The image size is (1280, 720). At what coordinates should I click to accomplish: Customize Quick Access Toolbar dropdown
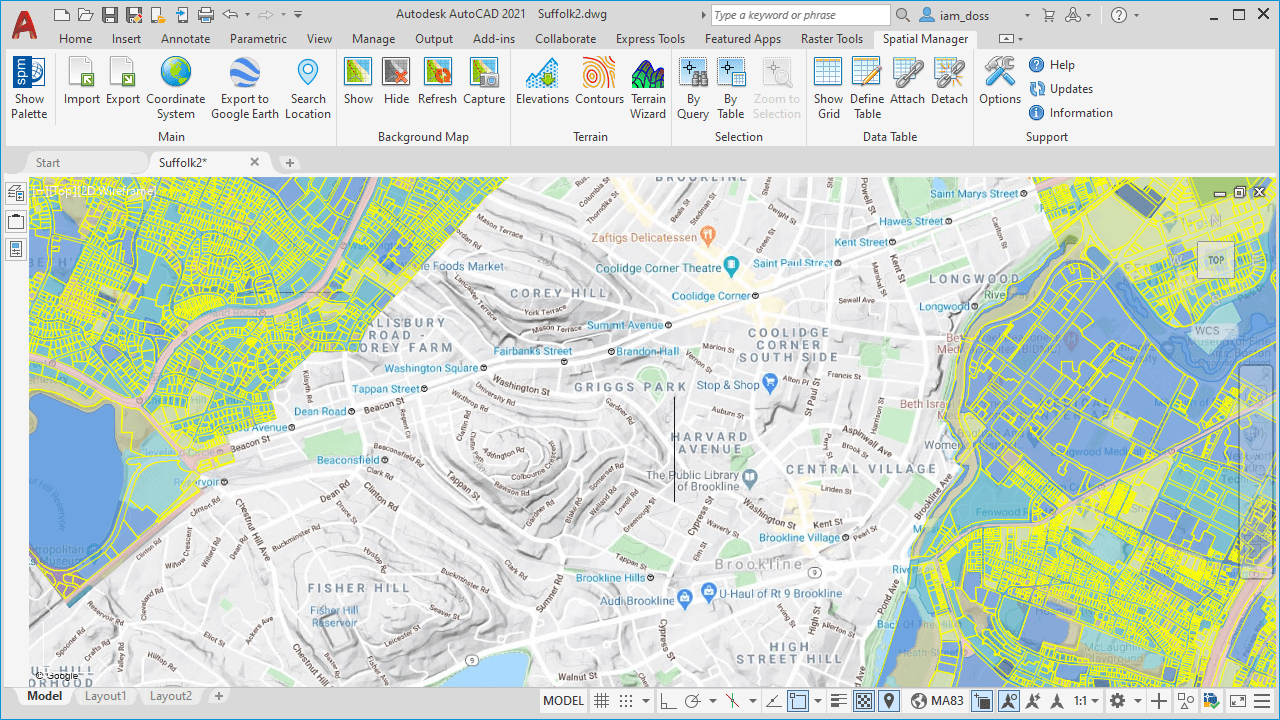coord(299,15)
